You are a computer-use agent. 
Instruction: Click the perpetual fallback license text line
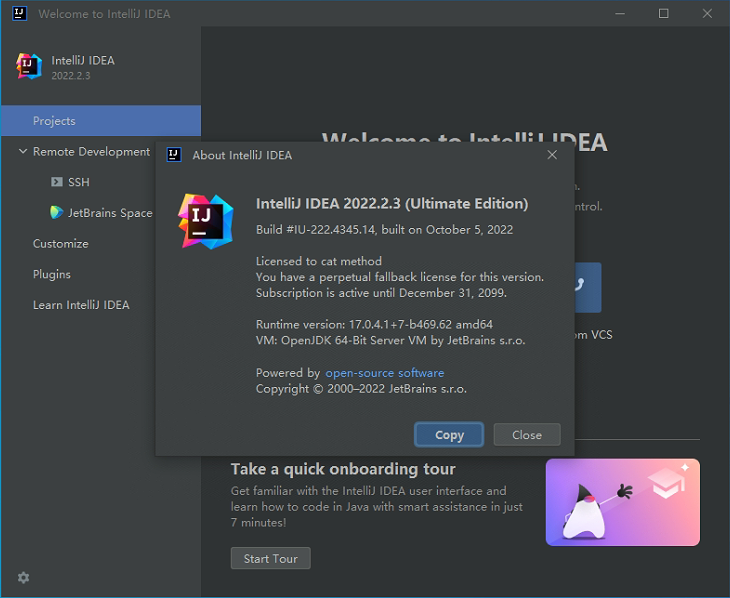click(x=400, y=277)
